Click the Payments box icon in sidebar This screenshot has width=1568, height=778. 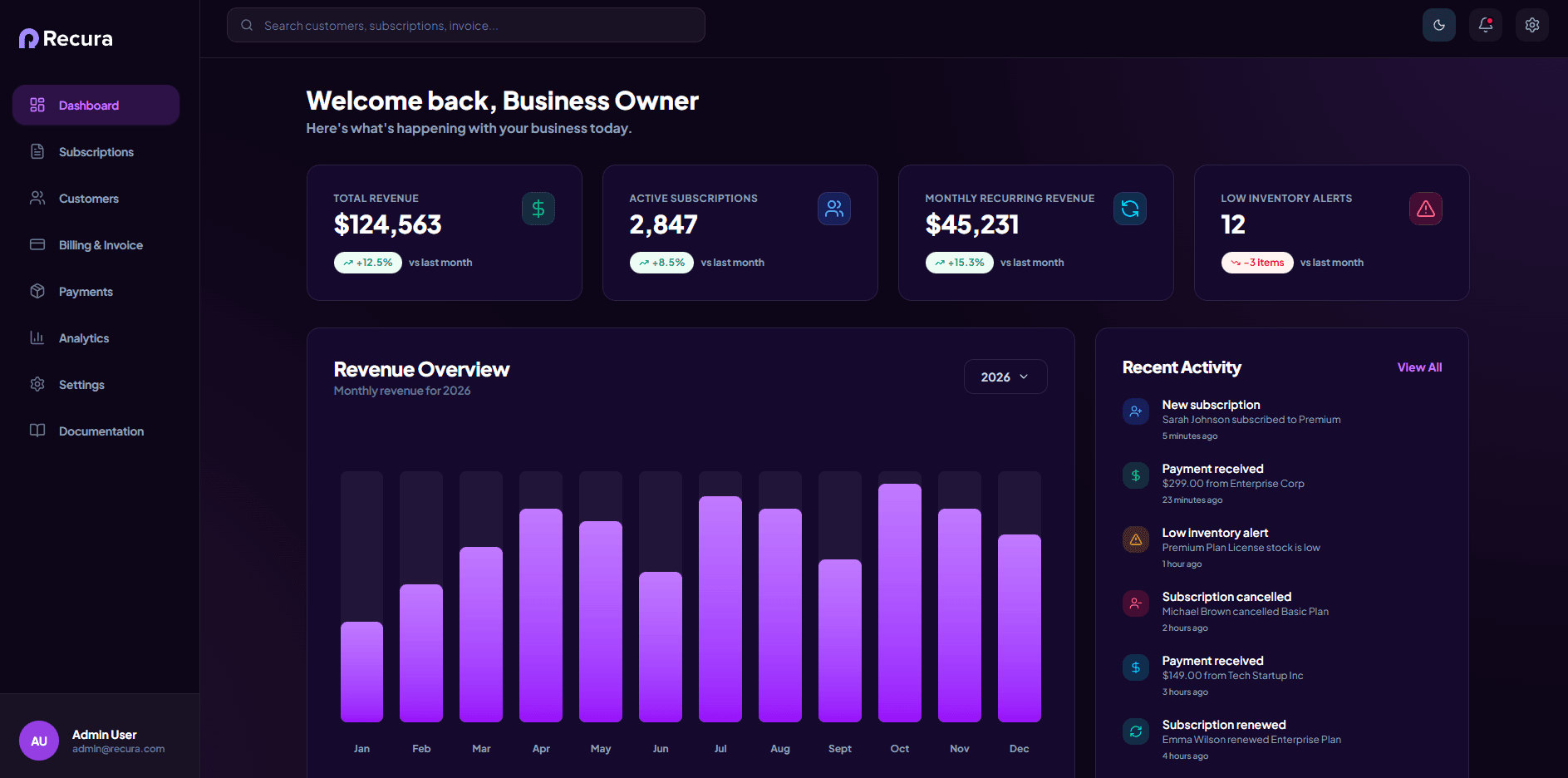(37, 291)
